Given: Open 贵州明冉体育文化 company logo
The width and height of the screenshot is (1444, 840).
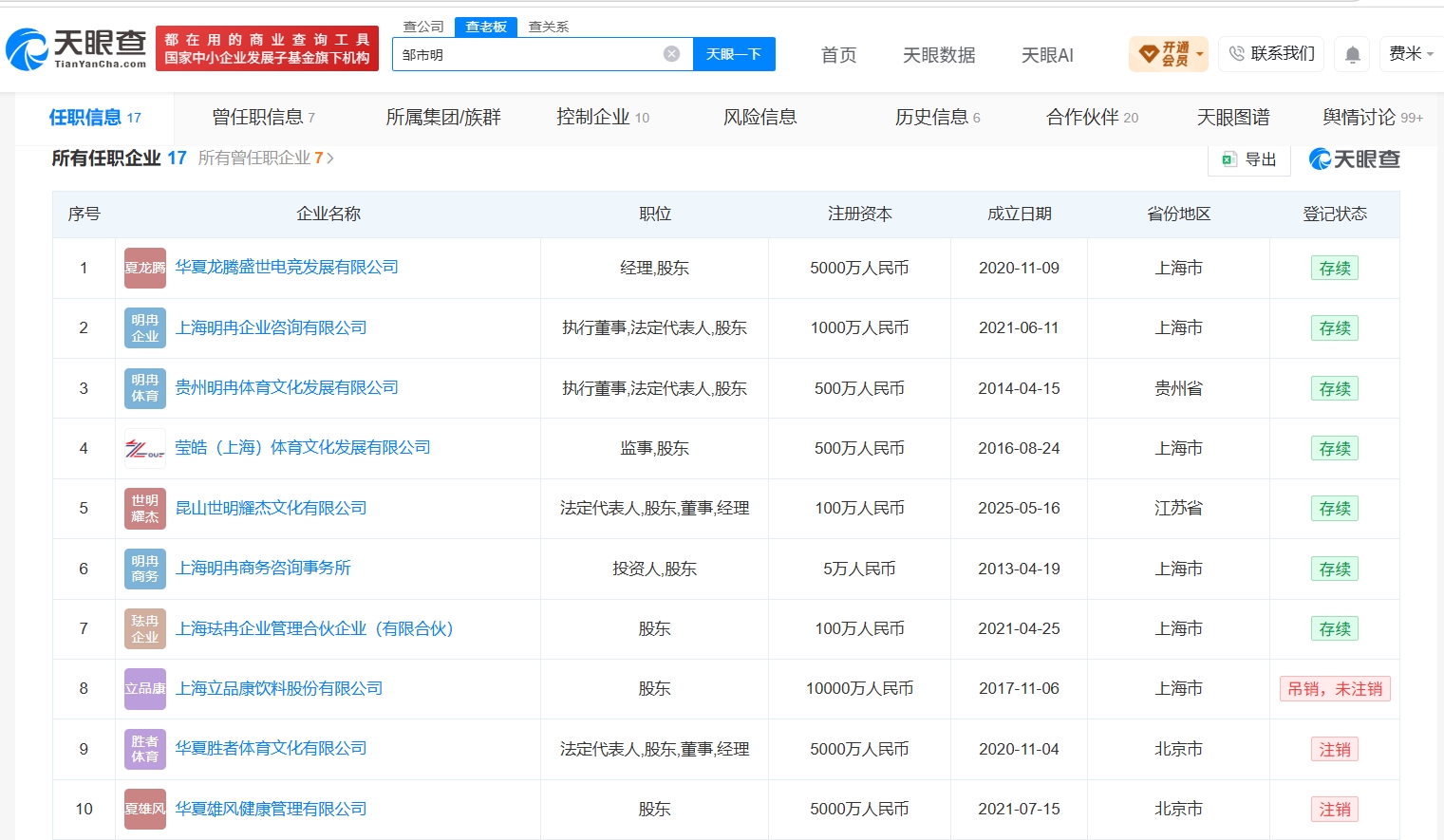Looking at the screenshot, I should pyautogui.click(x=145, y=388).
